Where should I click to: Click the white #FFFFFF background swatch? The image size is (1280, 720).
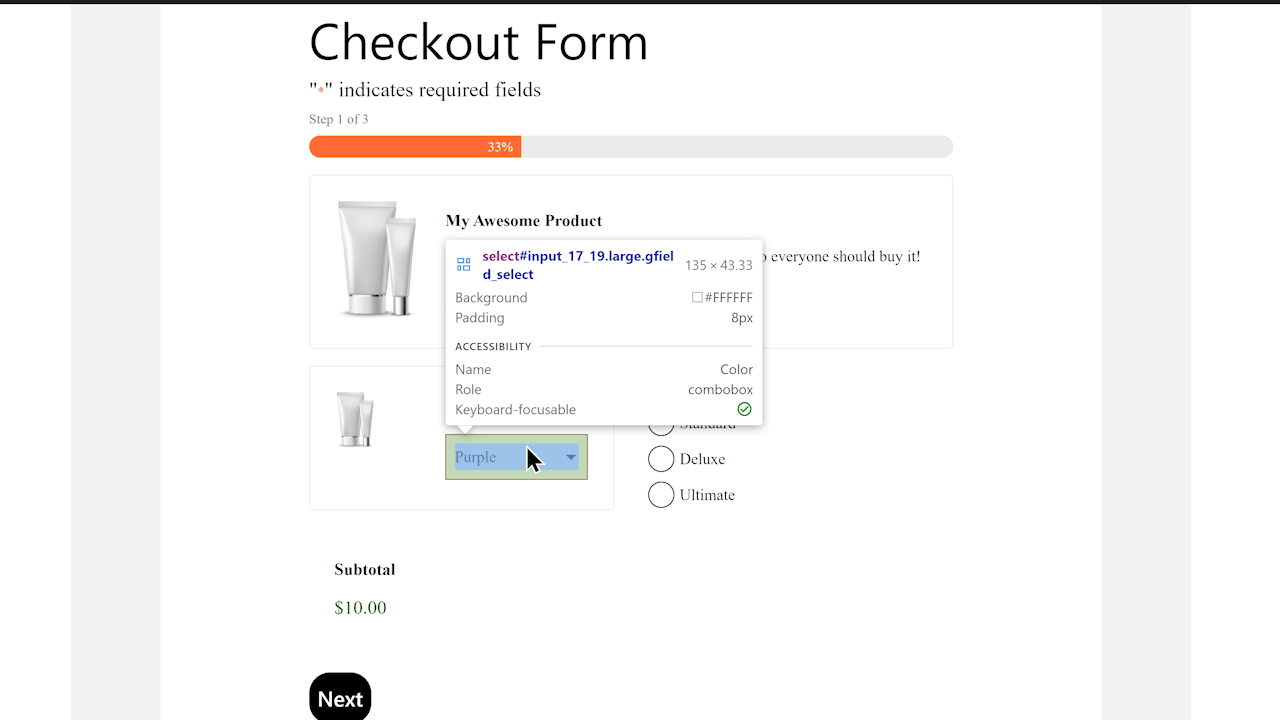coord(697,297)
